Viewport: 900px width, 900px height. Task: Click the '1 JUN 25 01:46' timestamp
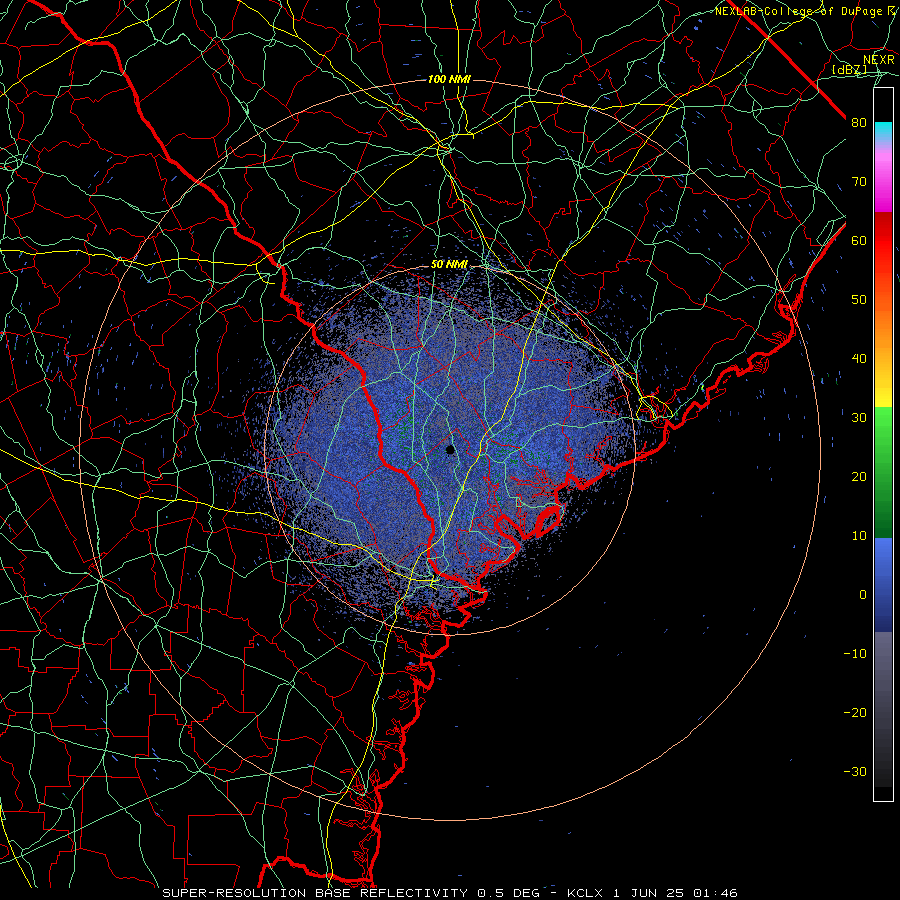(676, 893)
